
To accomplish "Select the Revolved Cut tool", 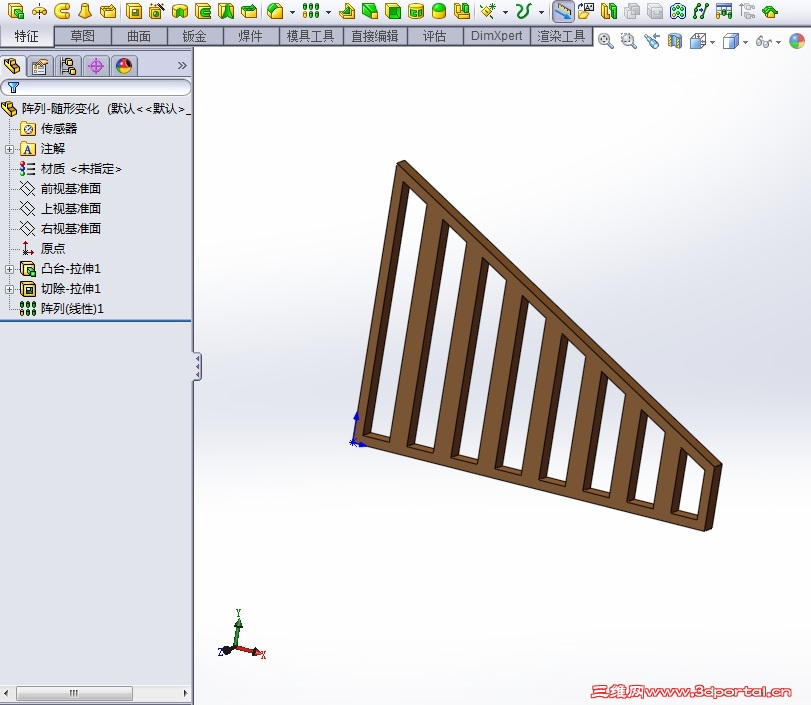I will point(180,11).
